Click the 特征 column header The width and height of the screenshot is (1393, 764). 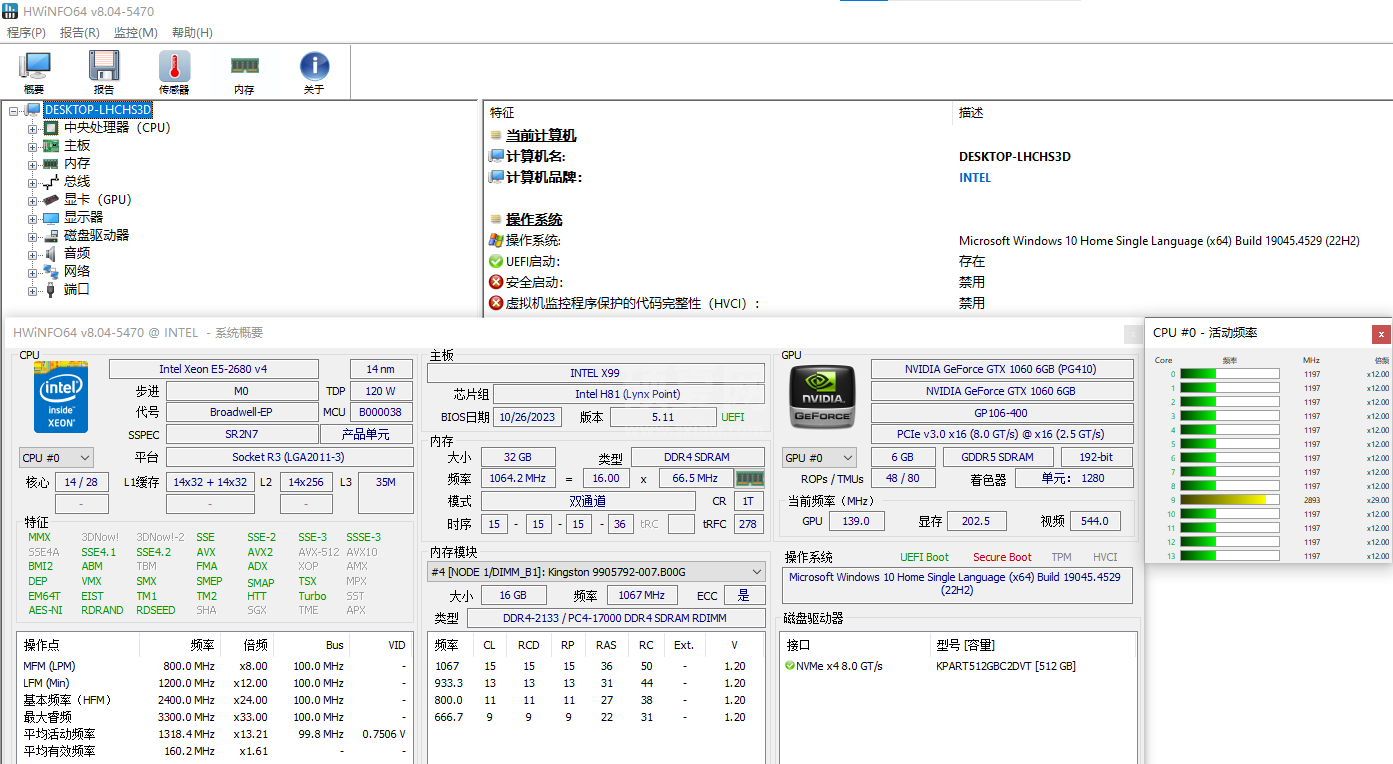pos(502,113)
